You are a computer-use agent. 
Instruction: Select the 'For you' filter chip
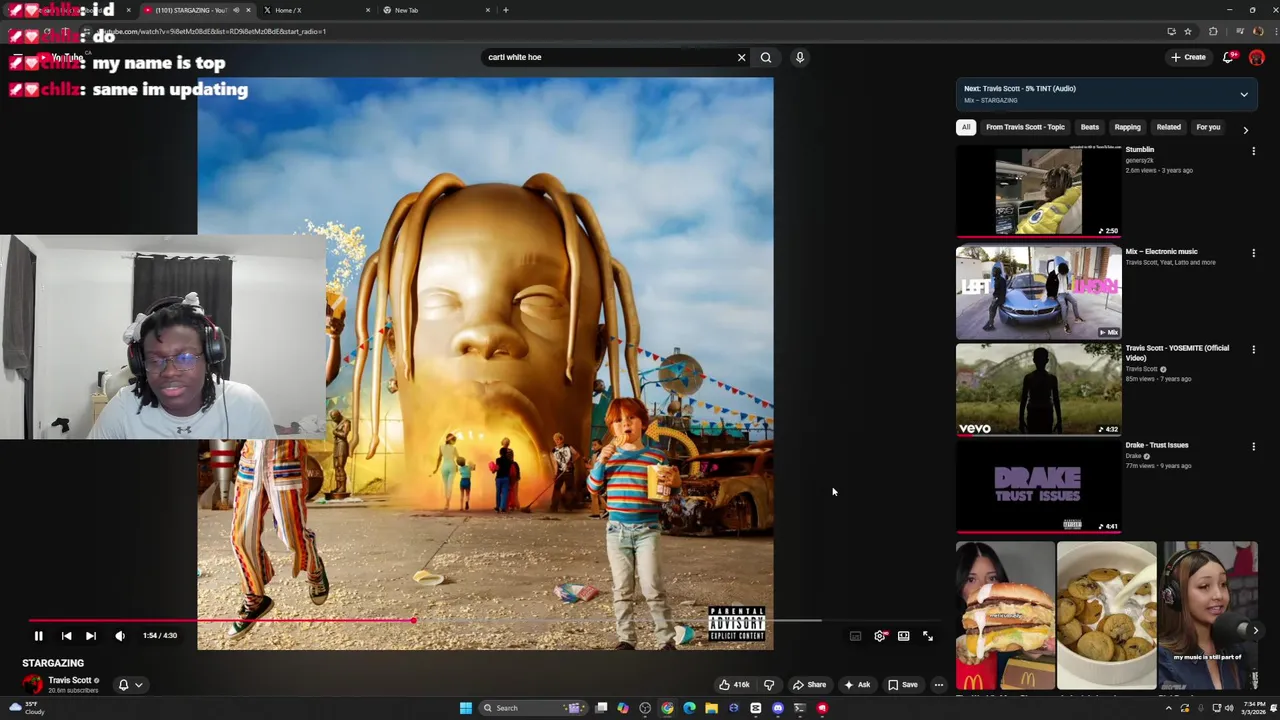(x=1208, y=127)
